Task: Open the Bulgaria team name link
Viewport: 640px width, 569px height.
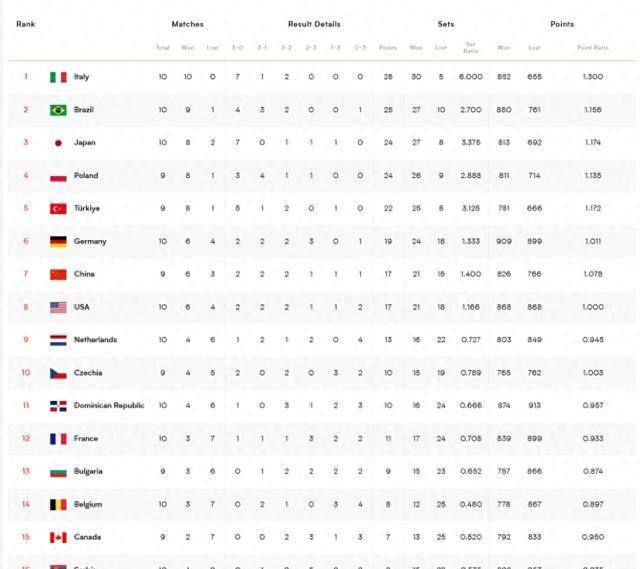Action: pyautogui.click(x=88, y=471)
